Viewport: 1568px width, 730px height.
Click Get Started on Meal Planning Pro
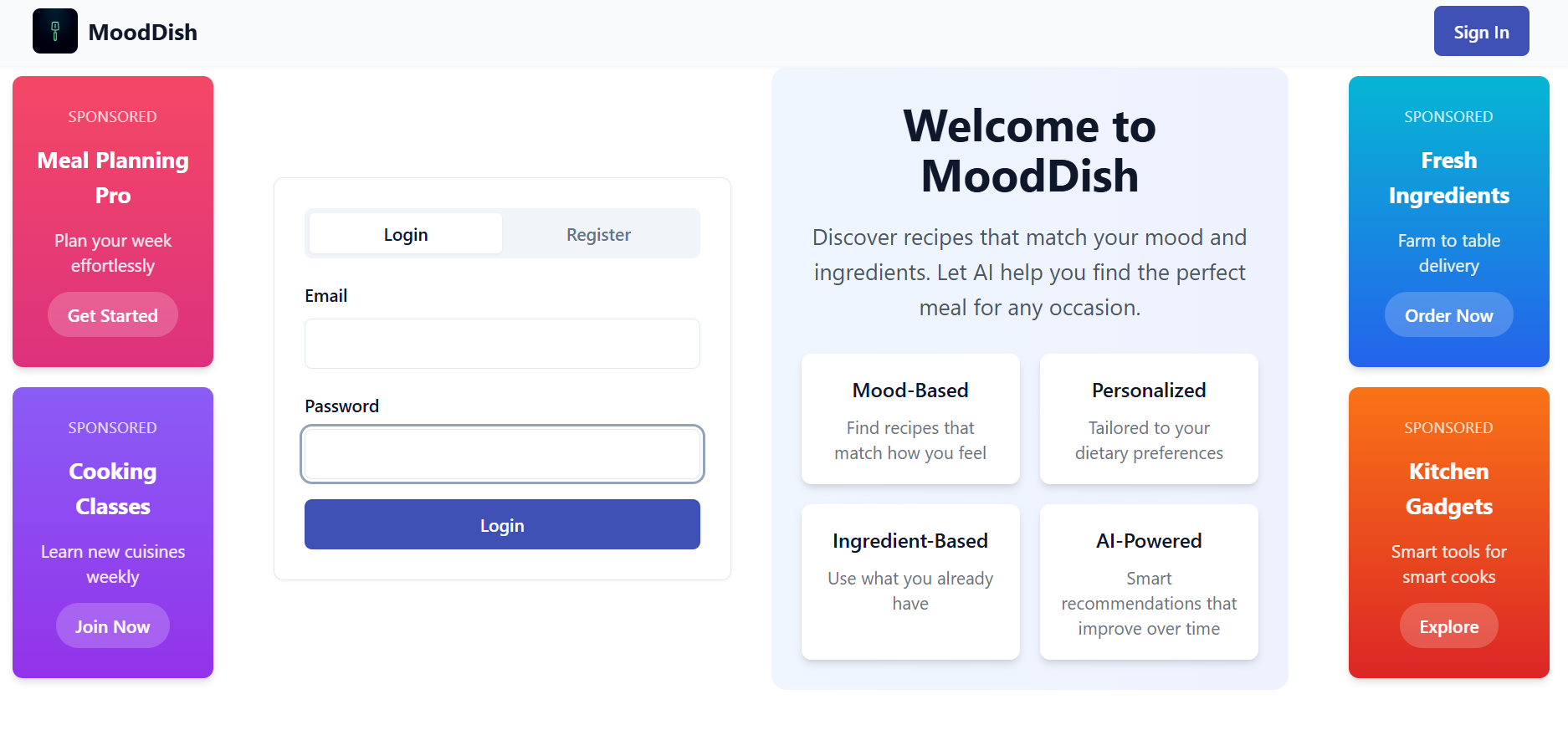point(113,315)
